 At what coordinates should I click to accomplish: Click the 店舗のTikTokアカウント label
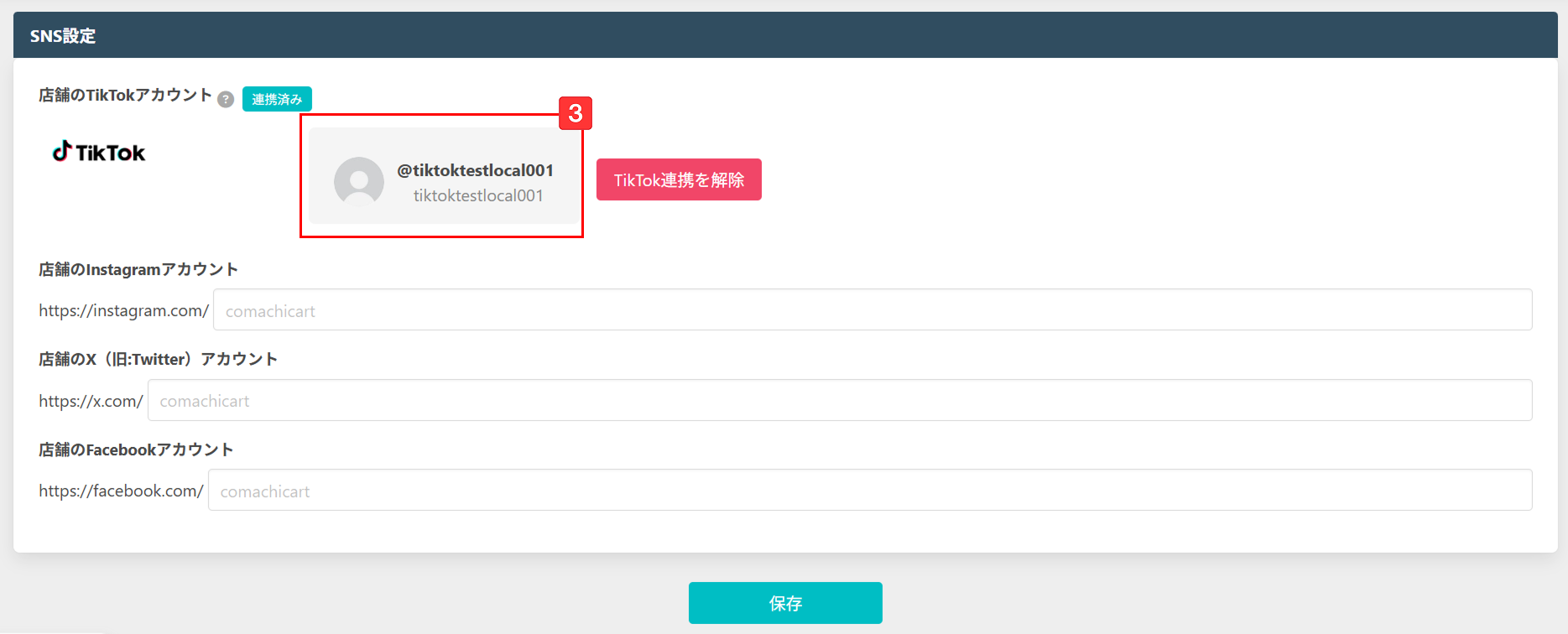[x=125, y=96]
